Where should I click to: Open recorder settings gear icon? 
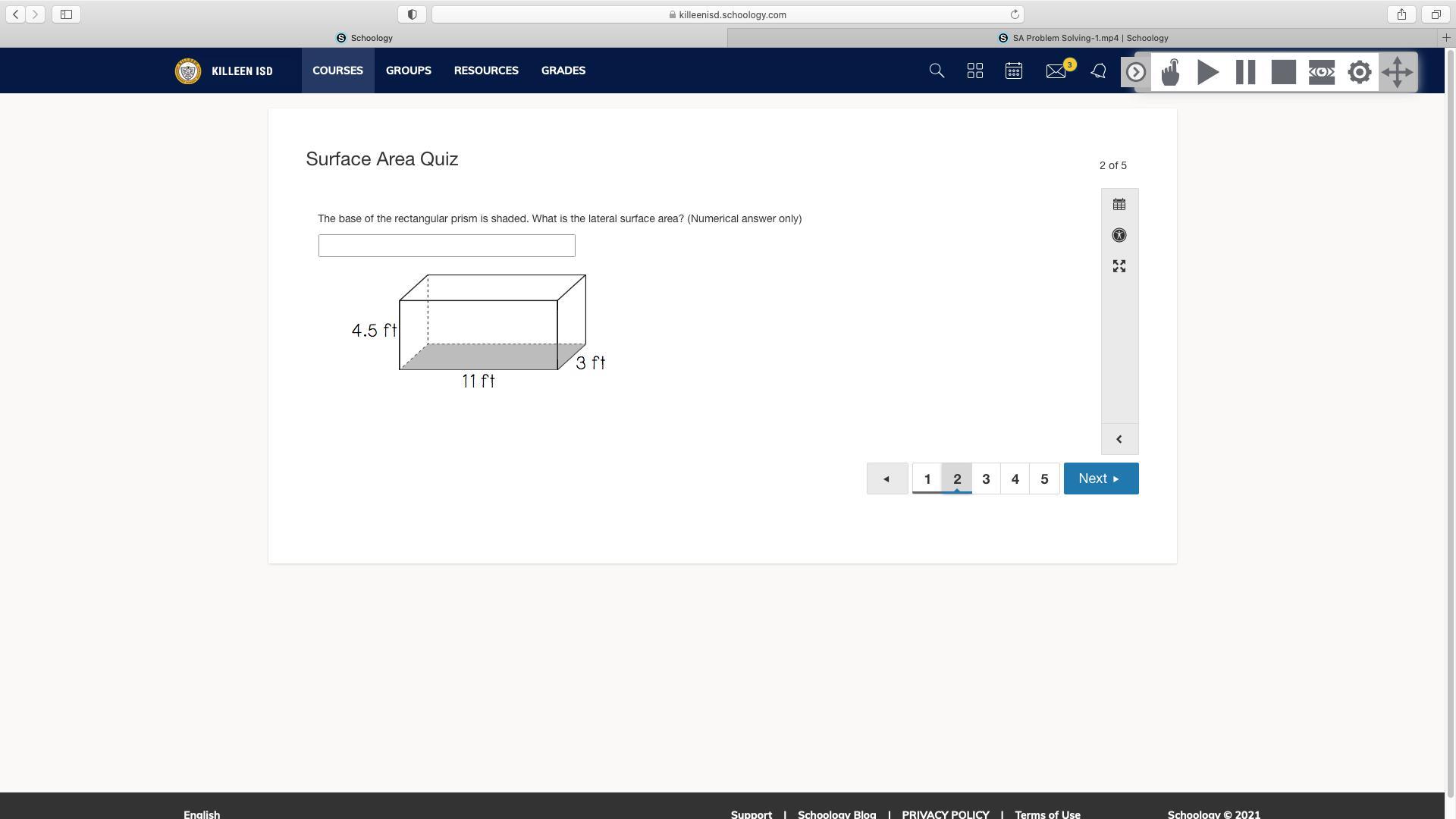pyautogui.click(x=1360, y=73)
